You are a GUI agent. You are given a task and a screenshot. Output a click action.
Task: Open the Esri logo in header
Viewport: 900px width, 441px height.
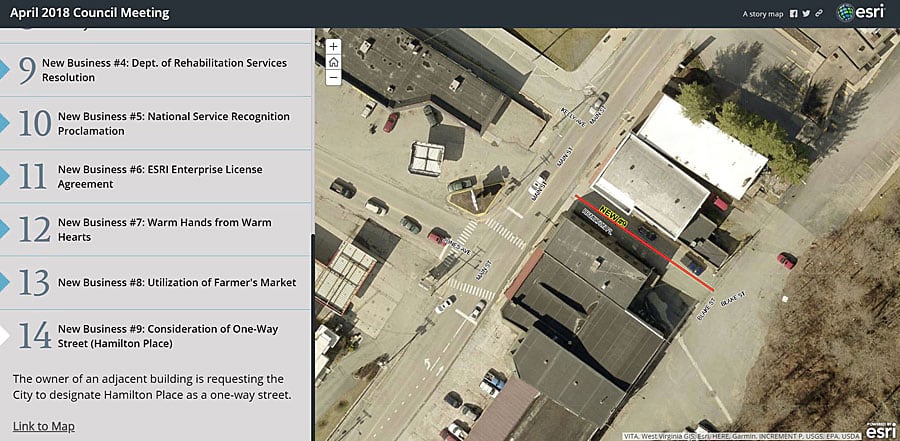861,13
